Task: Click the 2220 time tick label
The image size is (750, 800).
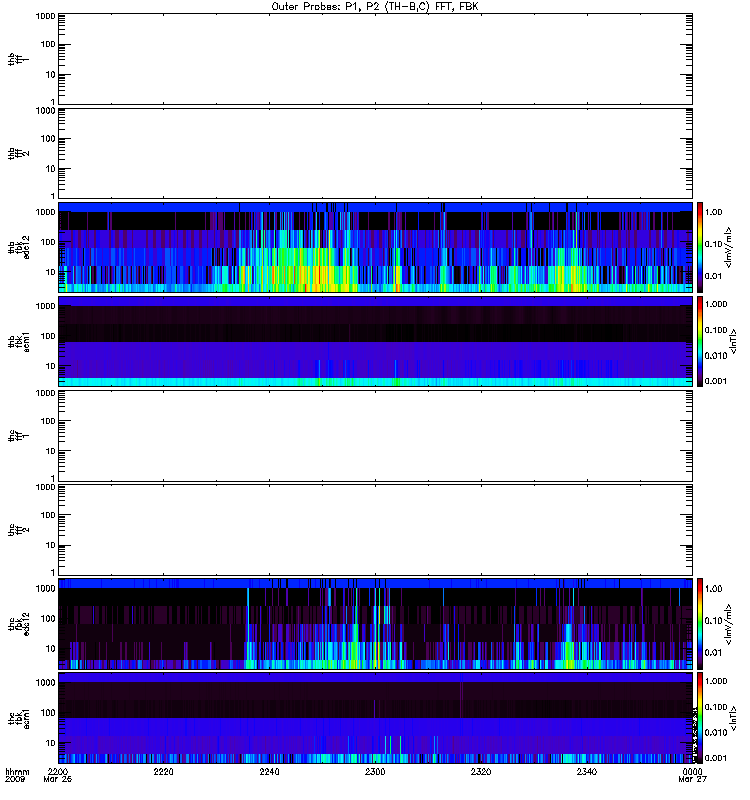Action: (x=163, y=771)
